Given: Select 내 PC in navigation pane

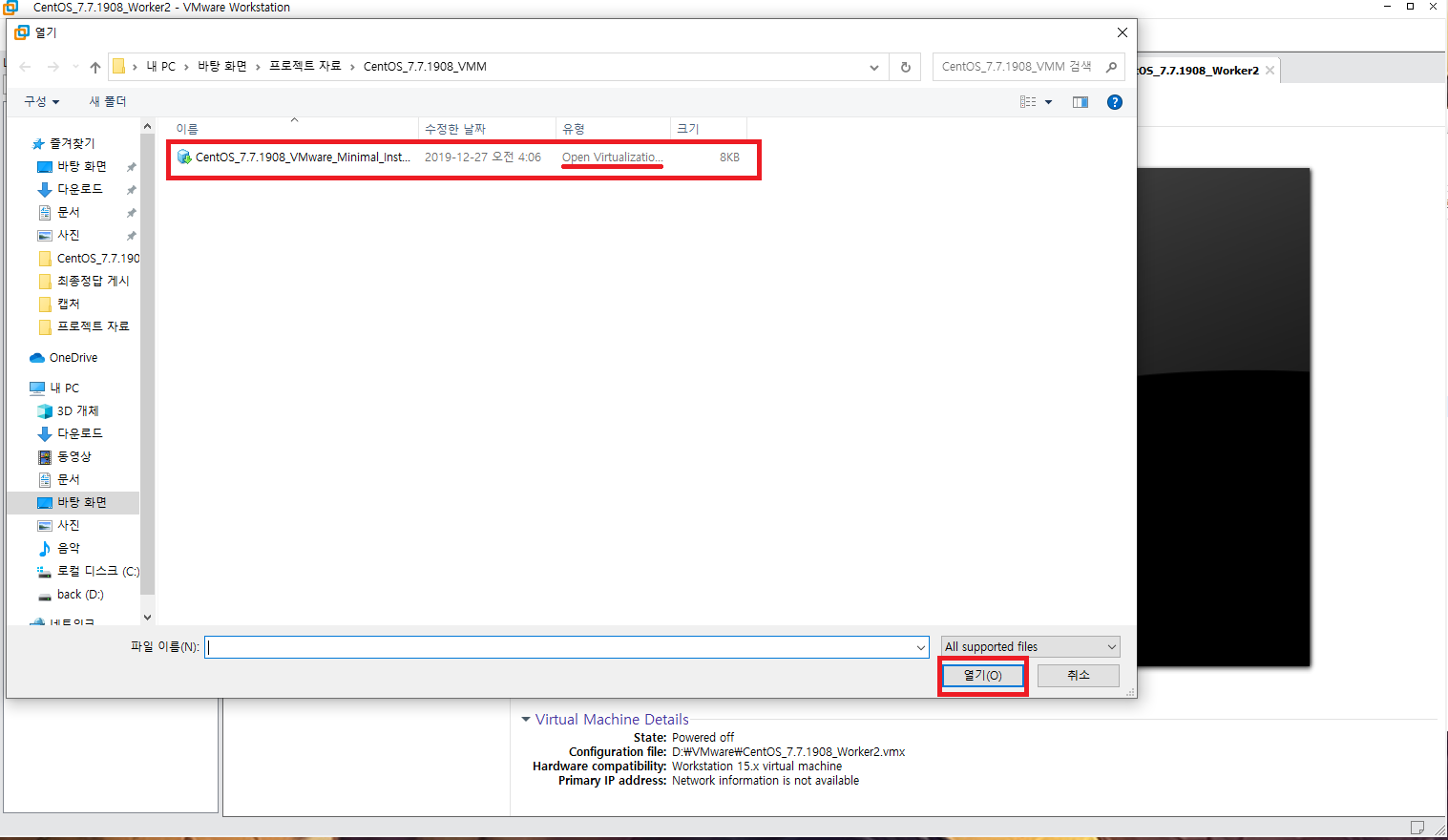Looking at the screenshot, I should [64, 388].
